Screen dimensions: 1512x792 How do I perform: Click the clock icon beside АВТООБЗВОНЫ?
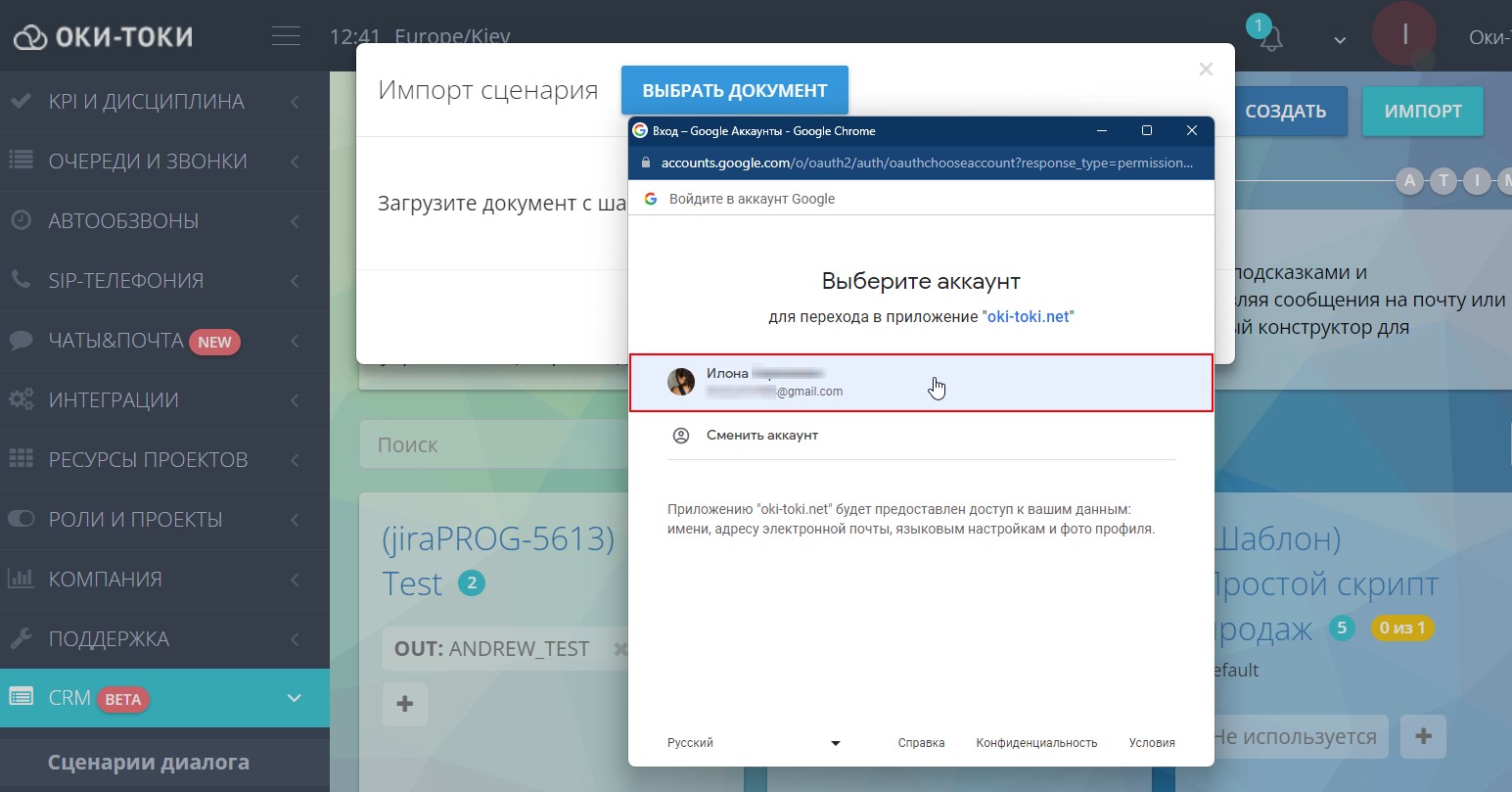point(21,220)
